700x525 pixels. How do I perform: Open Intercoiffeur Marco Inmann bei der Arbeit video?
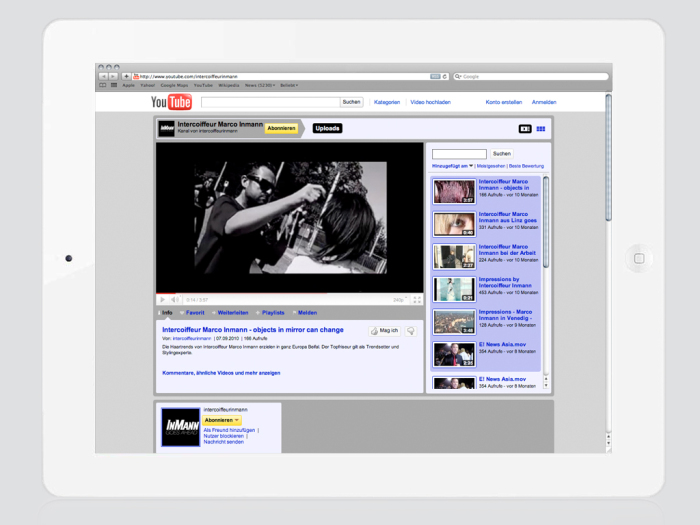[x=507, y=250]
